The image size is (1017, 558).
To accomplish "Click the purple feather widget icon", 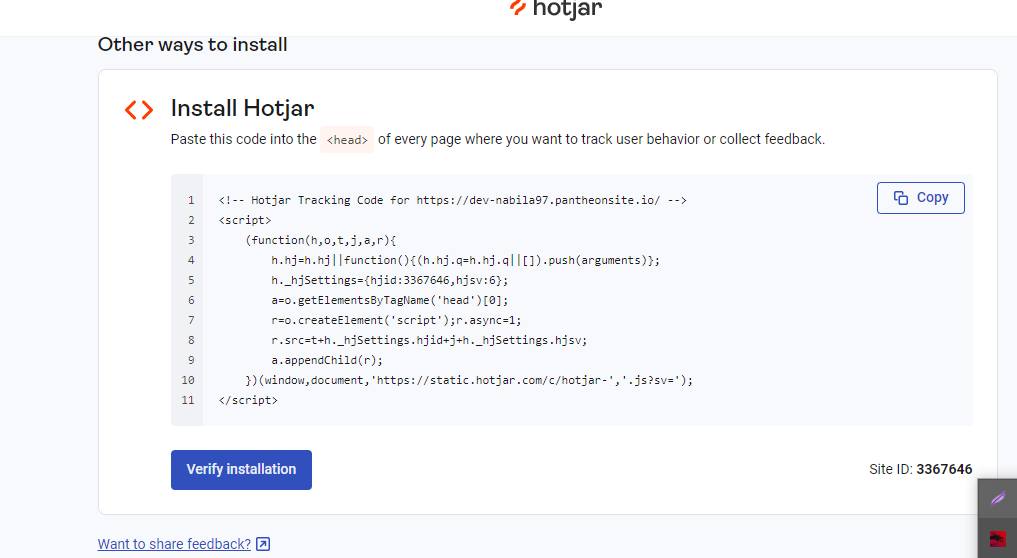I will tap(998, 498).
